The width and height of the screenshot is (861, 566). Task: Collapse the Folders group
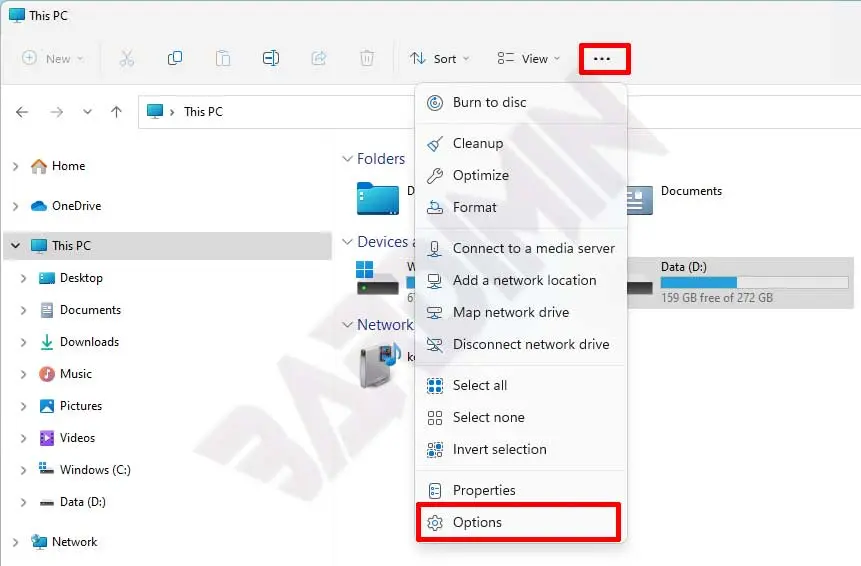click(x=347, y=159)
